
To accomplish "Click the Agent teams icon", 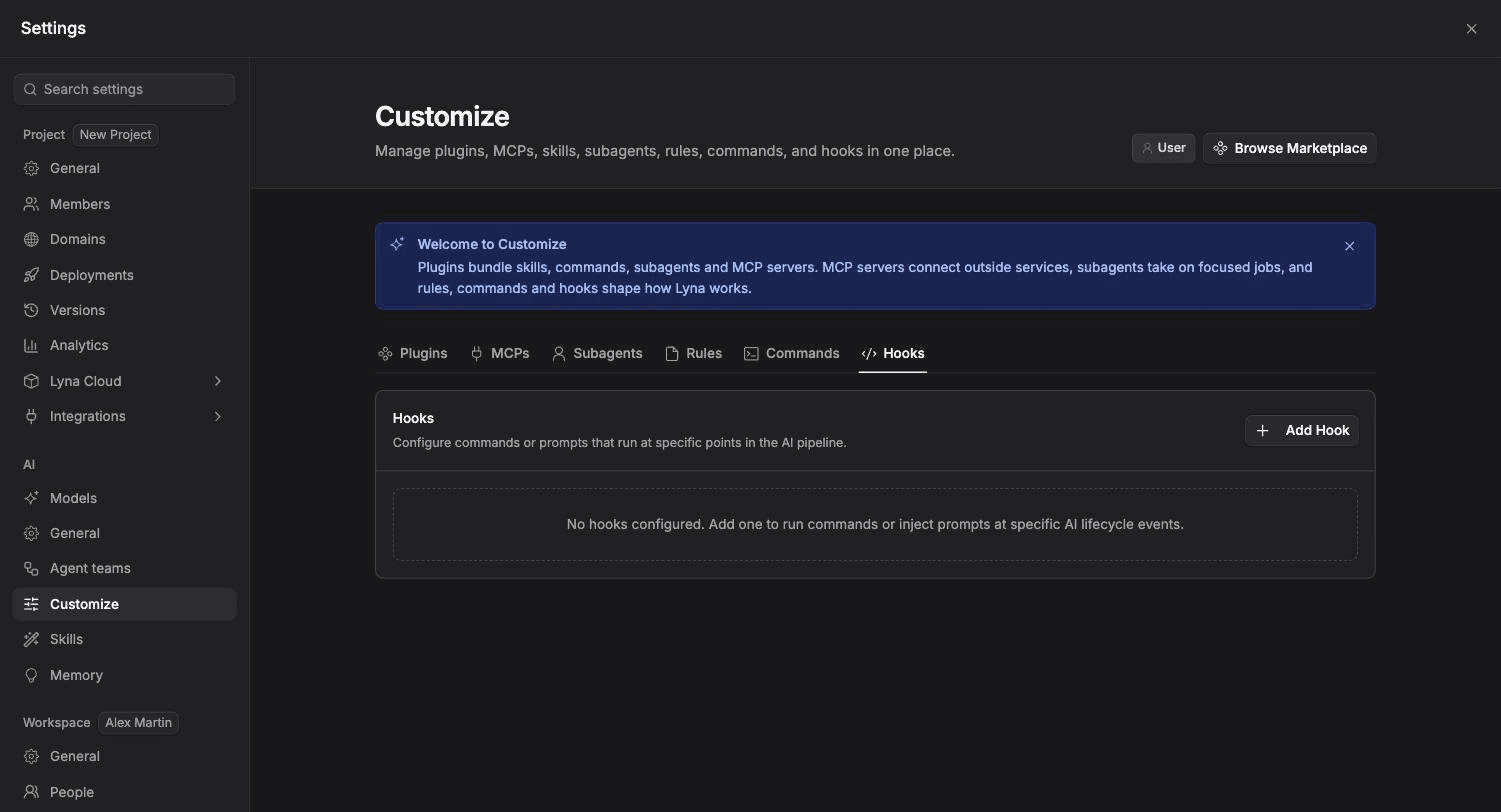I will [x=31, y=569].
